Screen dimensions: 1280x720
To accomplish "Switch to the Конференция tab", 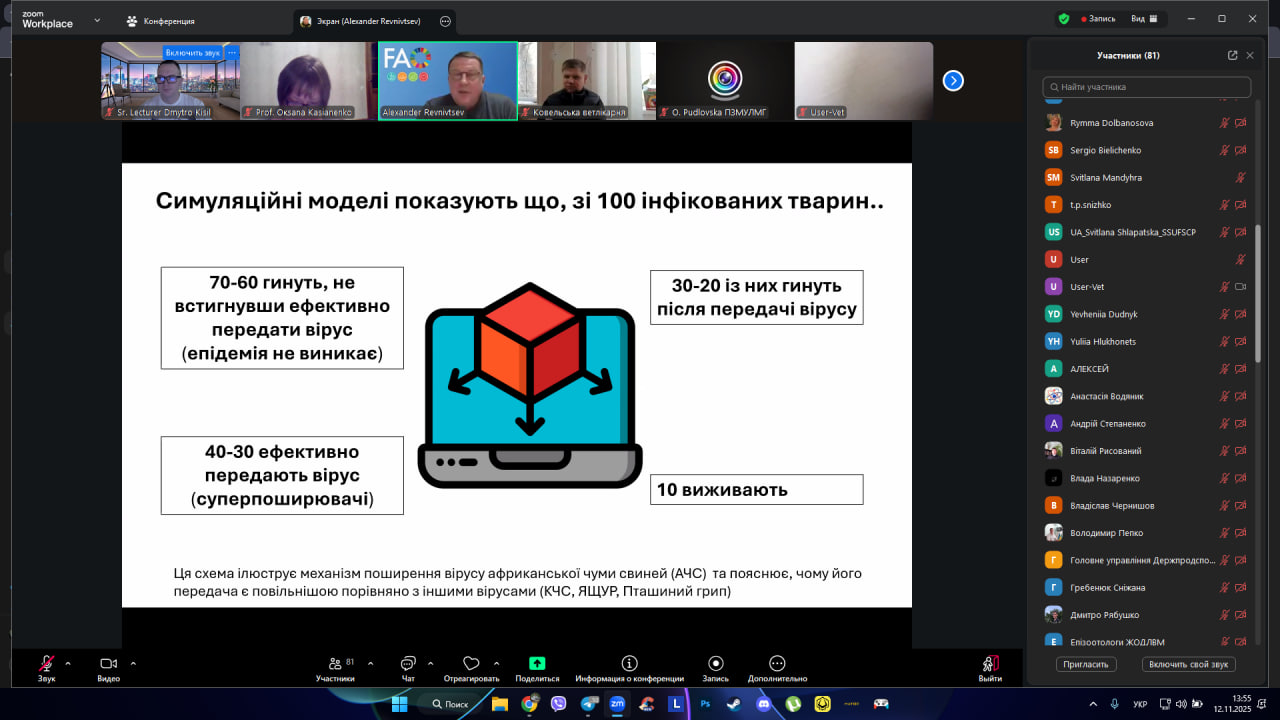I will (x=160, y=21).
